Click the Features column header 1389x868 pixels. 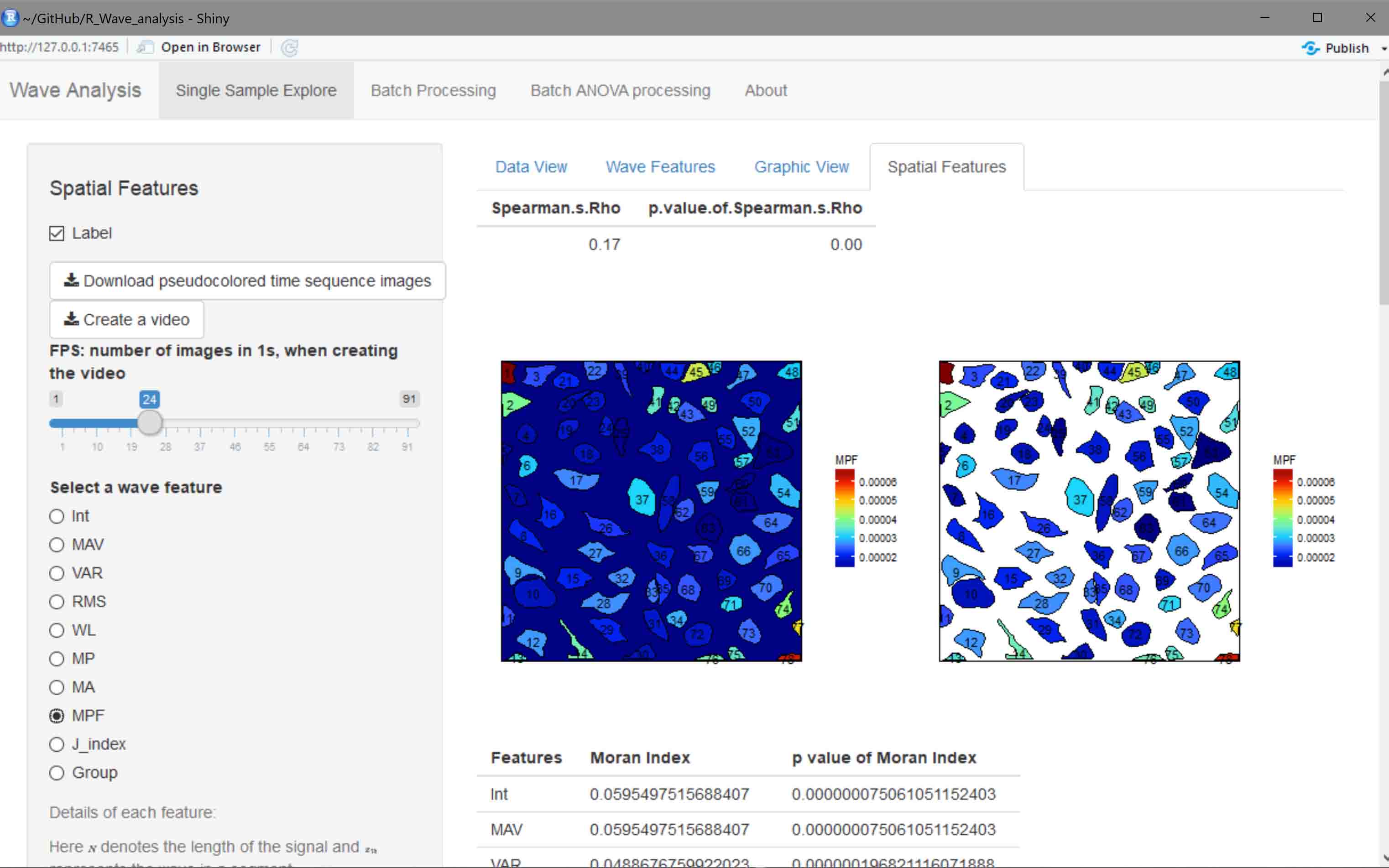point(526,758)
